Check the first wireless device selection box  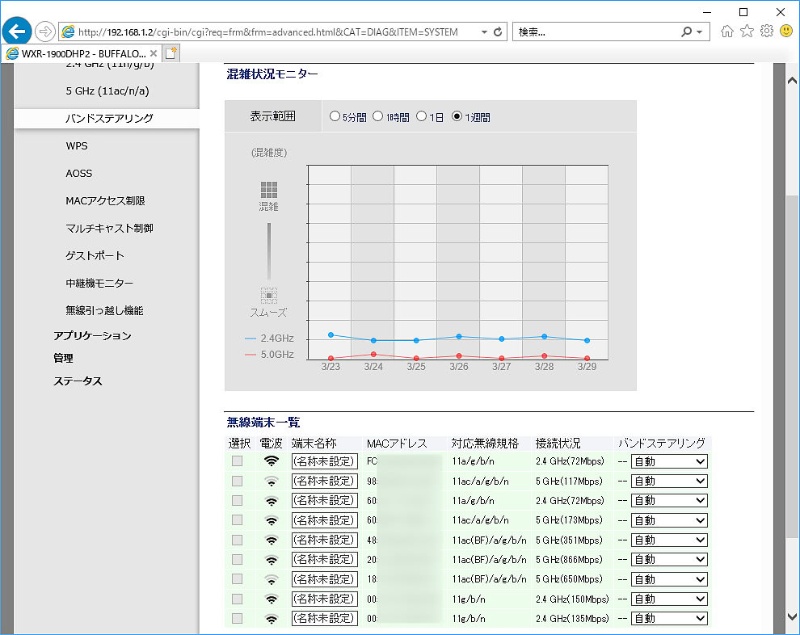[x=237, y=461]
